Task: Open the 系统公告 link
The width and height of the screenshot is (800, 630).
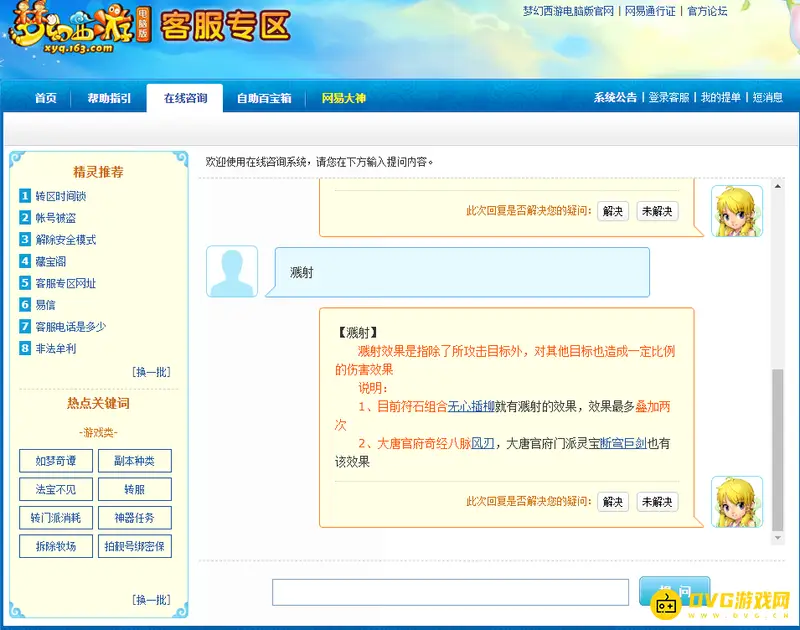Action: 615,97
